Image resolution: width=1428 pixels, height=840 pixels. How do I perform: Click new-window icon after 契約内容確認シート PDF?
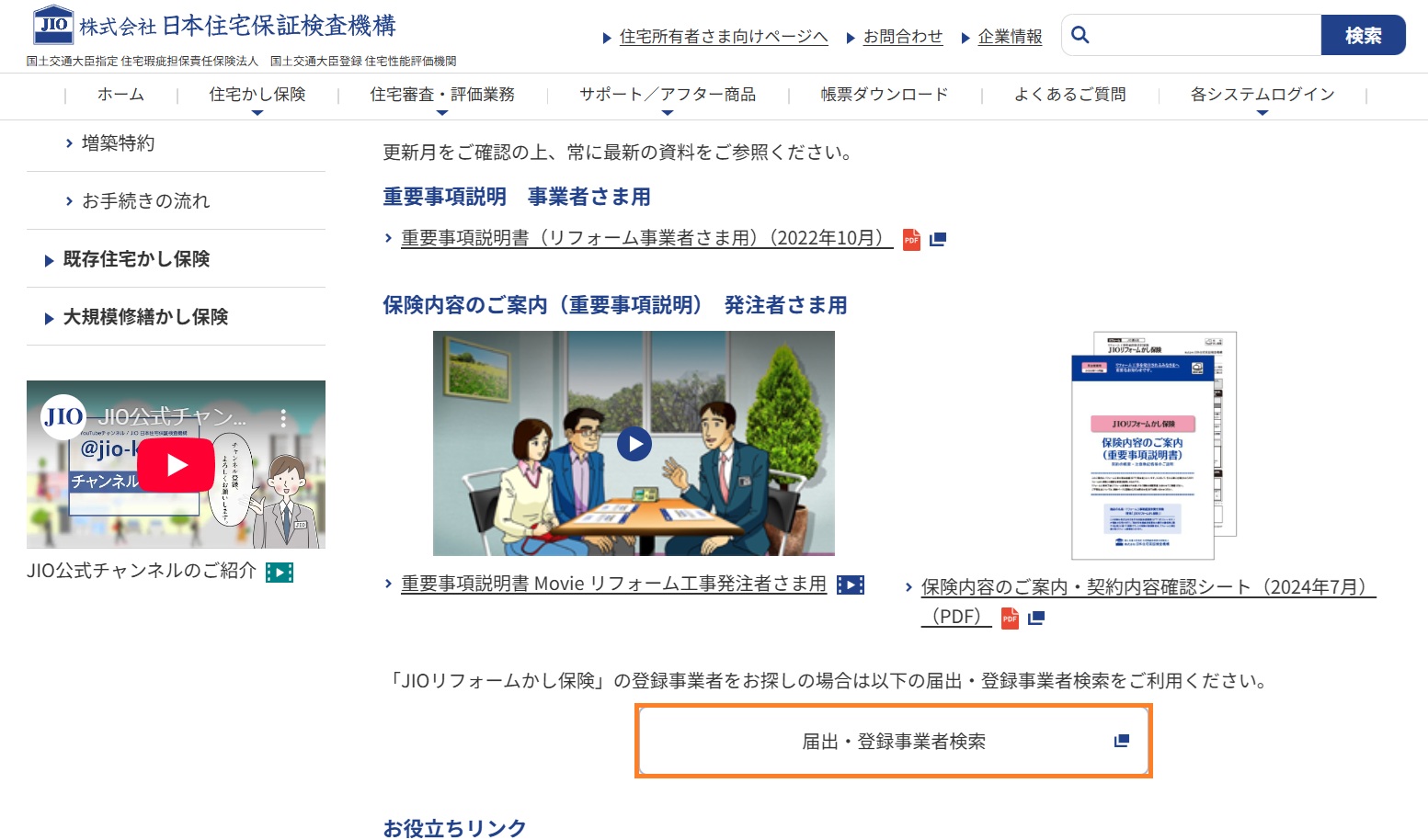tap(1036, 618)
